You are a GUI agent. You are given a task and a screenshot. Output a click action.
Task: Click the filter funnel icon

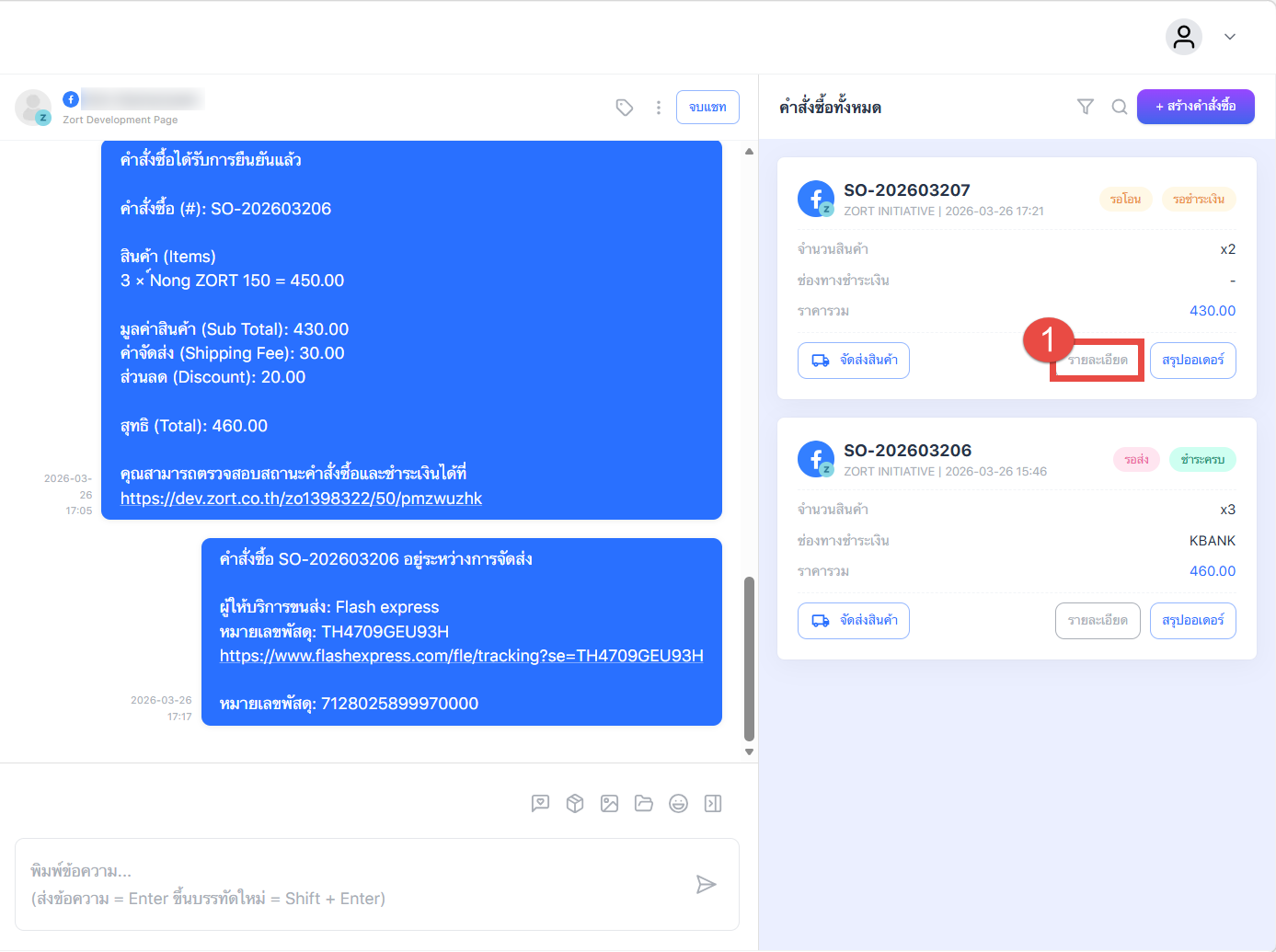(1086, 107)
